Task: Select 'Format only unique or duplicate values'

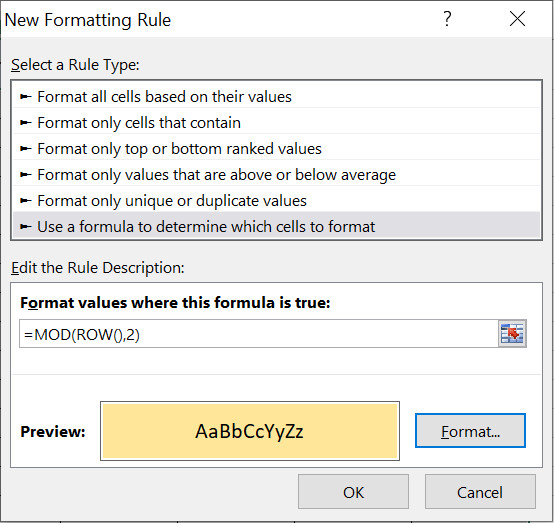Action: (x=277, y=200)
